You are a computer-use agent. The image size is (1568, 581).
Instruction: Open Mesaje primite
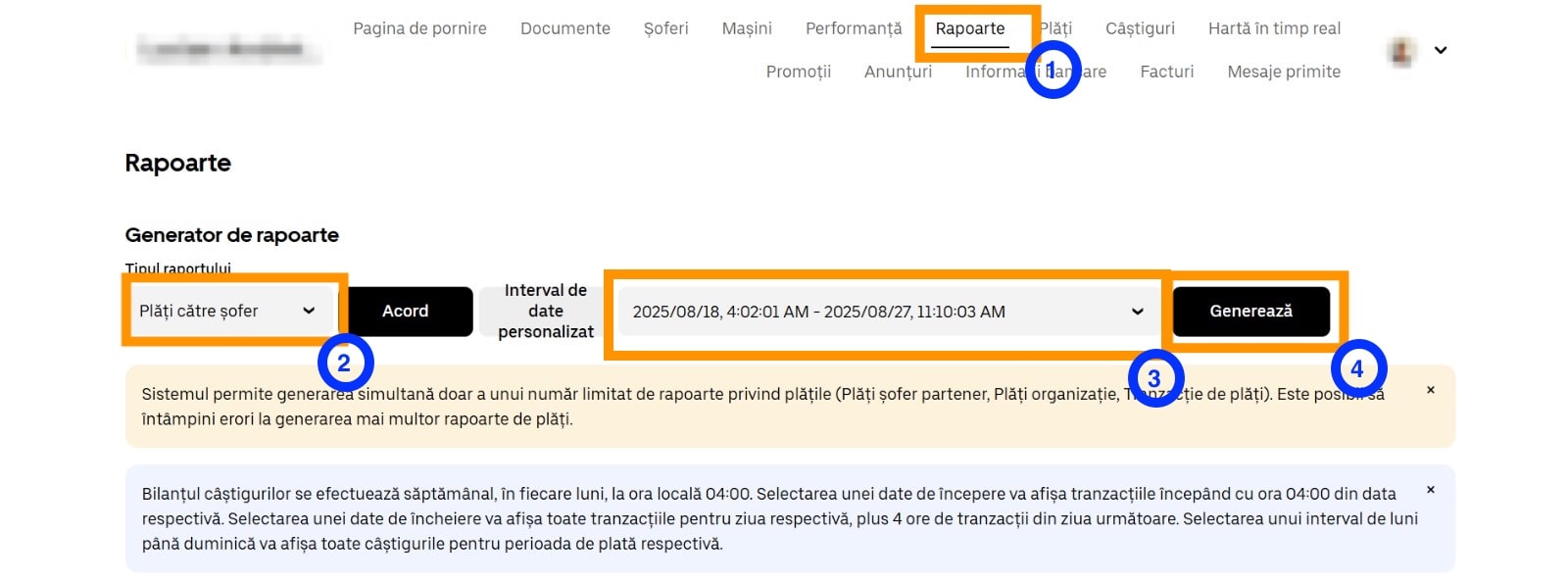coord(1284,72)
